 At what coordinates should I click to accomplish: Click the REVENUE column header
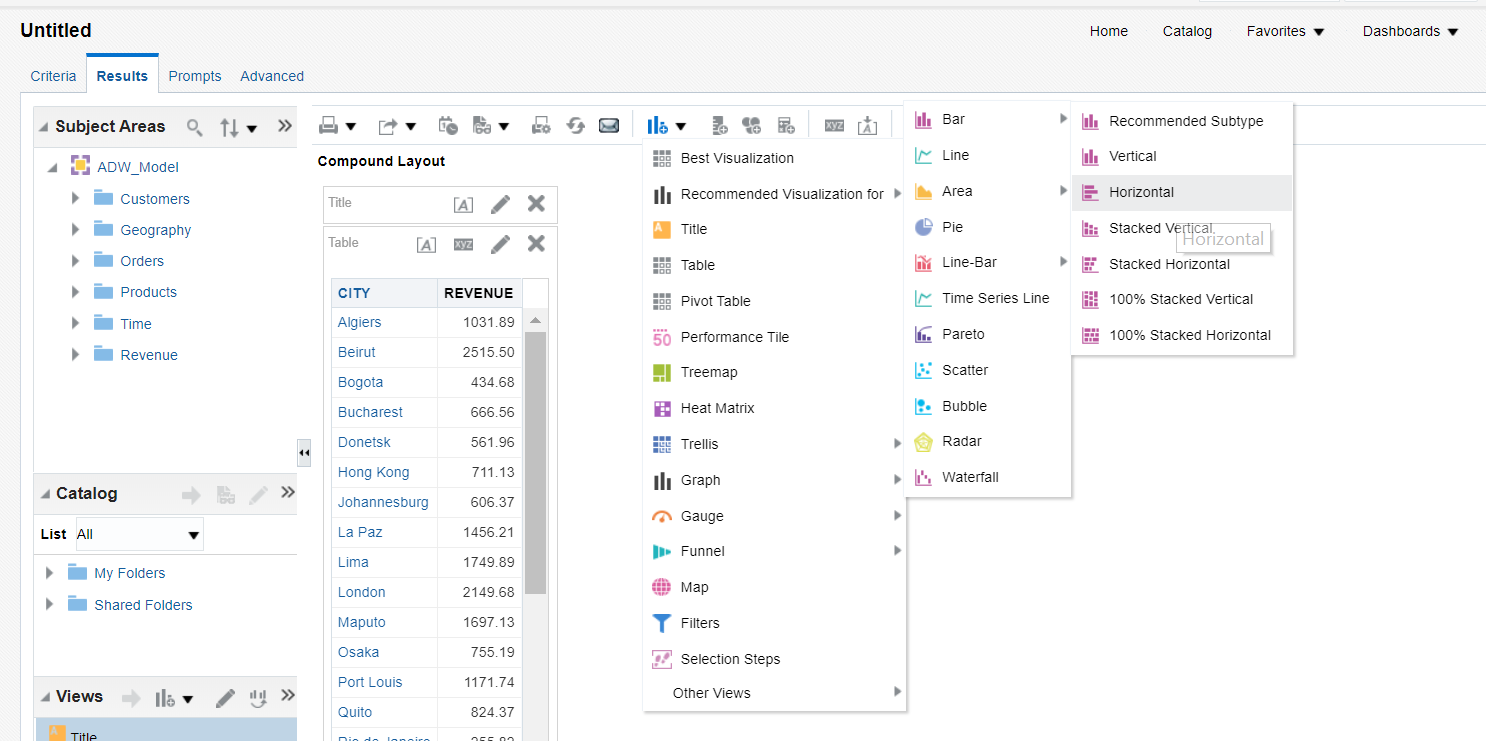[x=478, y=293]
